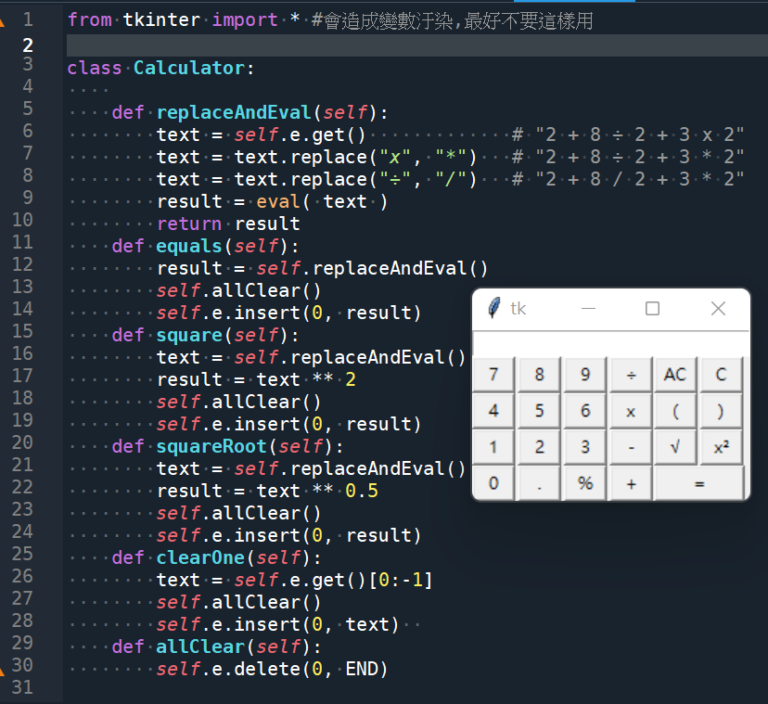Screen dimensions: 768x704
Task: Click '[0:-1]' slice on line 26
Action: (400, 580)
